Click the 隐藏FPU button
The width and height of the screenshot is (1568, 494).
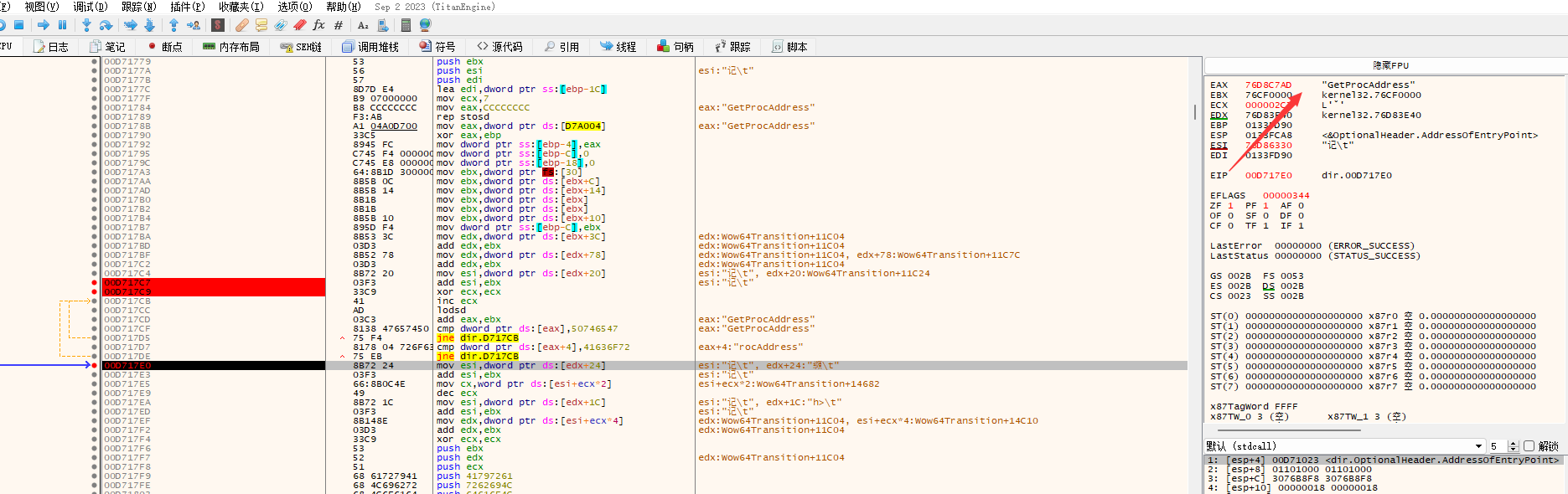pos(1390,65)
